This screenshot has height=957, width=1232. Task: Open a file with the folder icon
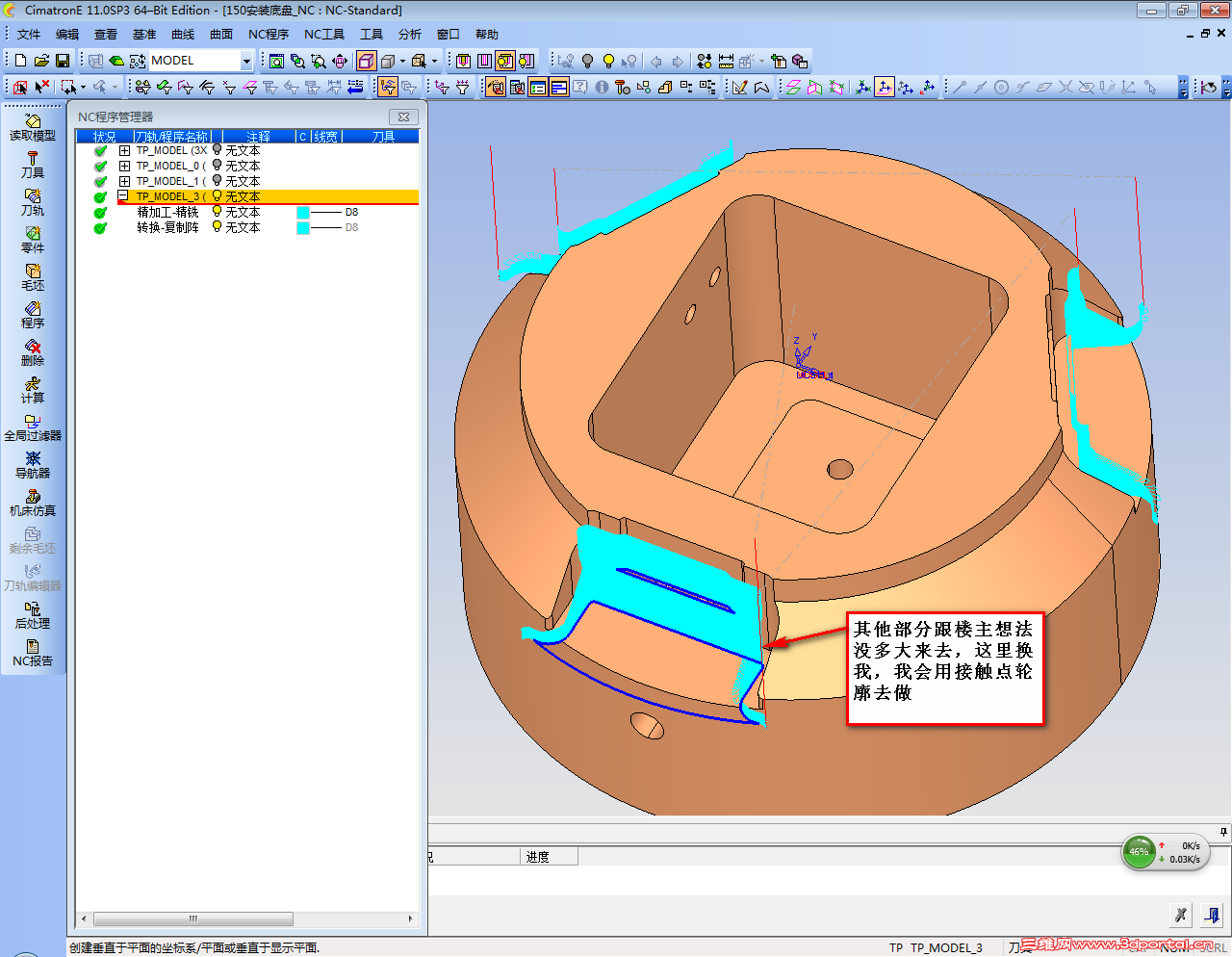click(41, 61)
